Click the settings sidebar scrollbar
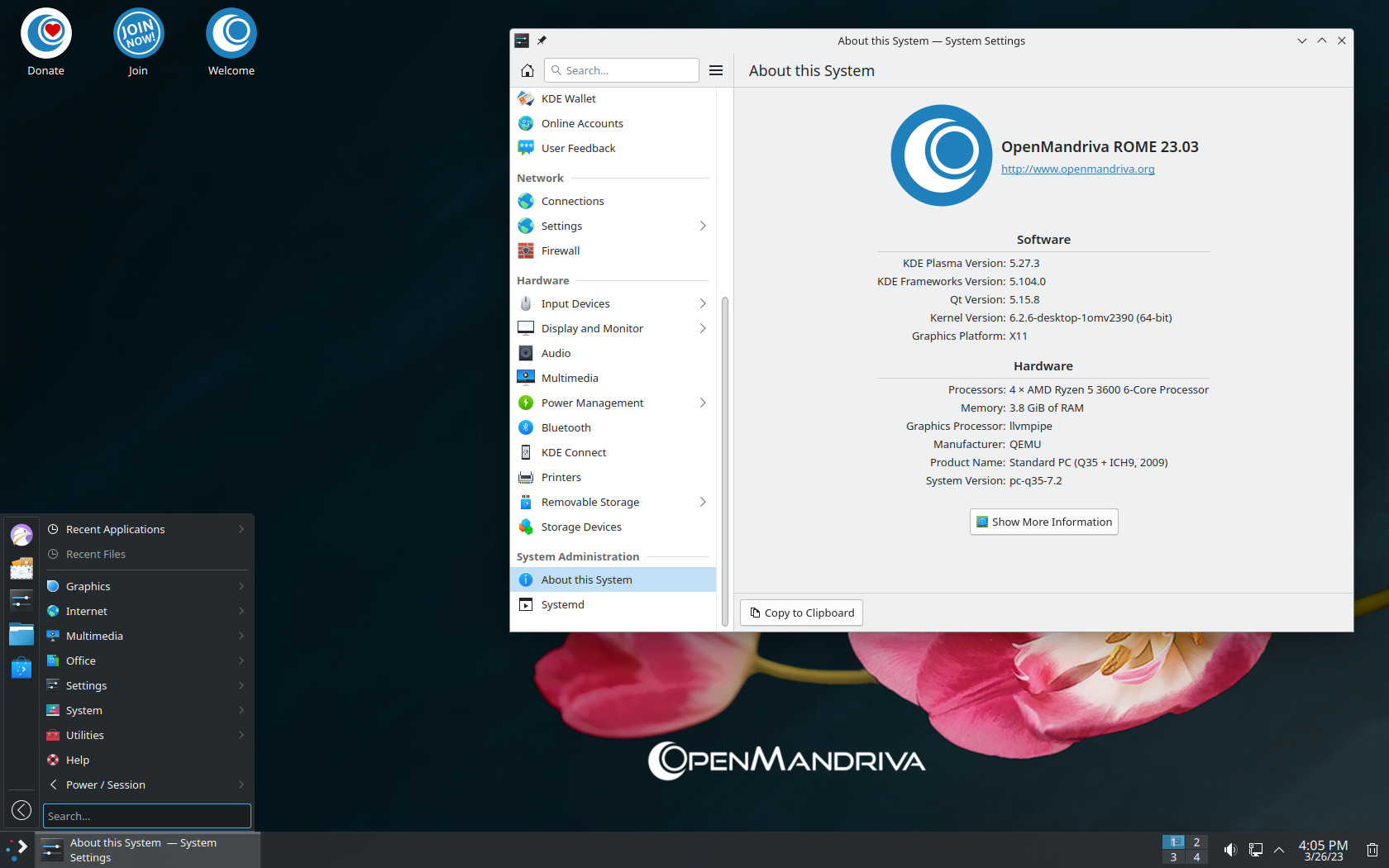1389x868 pixels. pos(725,460)
